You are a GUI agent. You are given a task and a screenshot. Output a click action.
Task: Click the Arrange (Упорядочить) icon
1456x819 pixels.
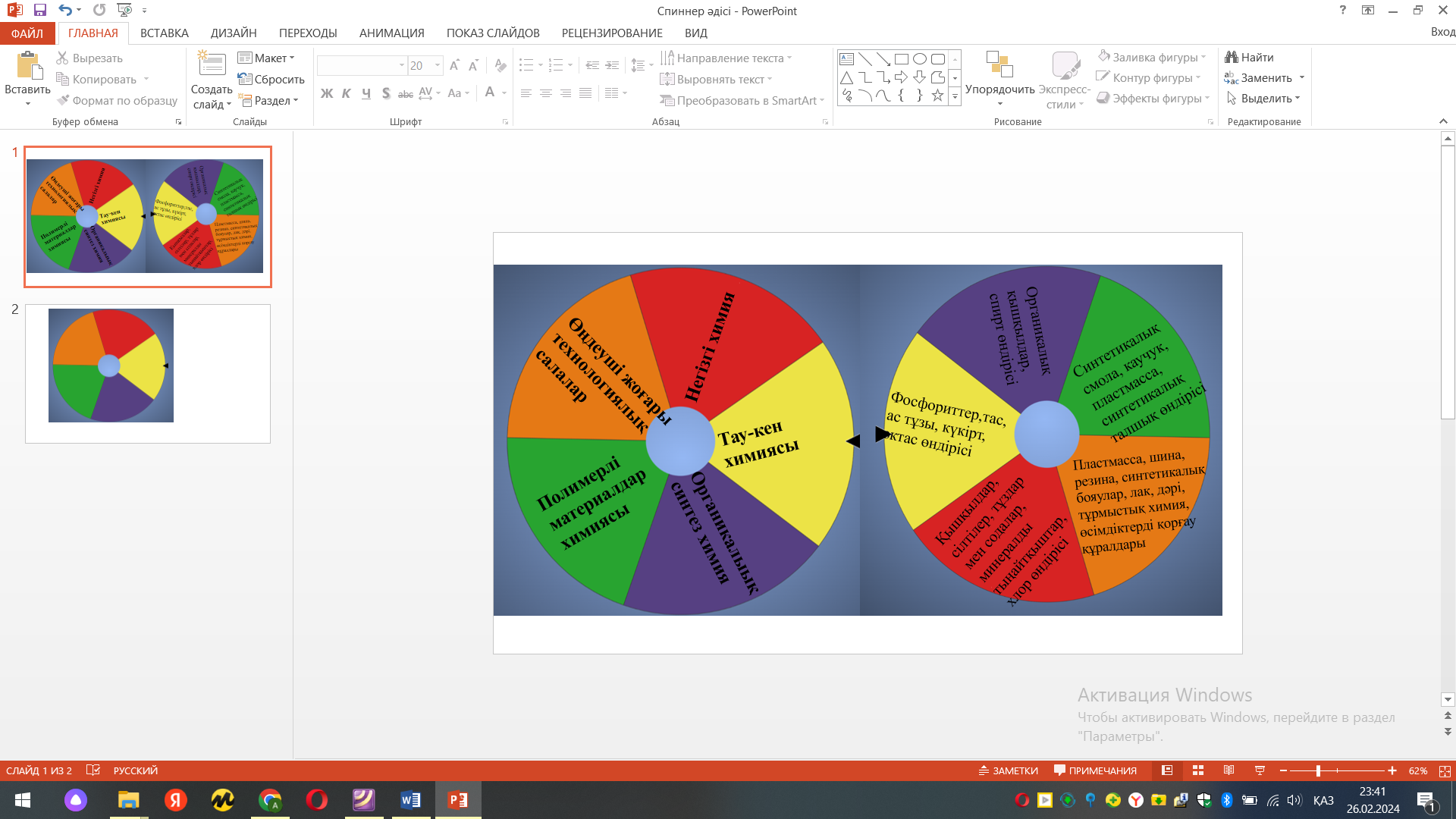(999, 66)
